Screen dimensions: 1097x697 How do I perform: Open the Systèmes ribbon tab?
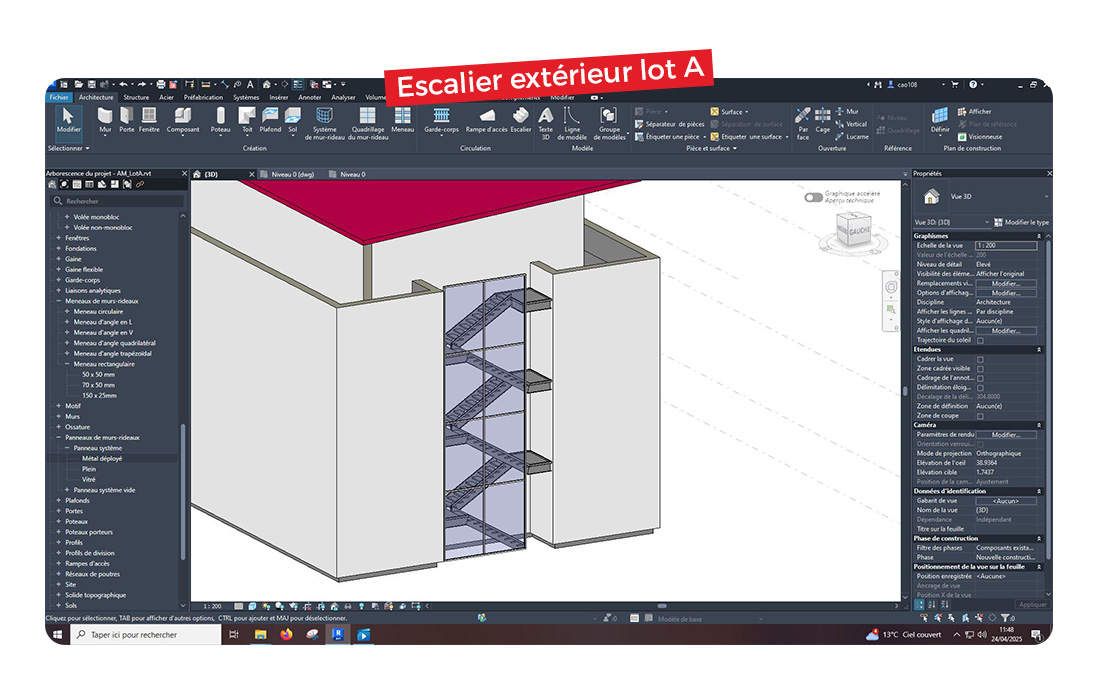pyautogui.click(x=246, y=97)
